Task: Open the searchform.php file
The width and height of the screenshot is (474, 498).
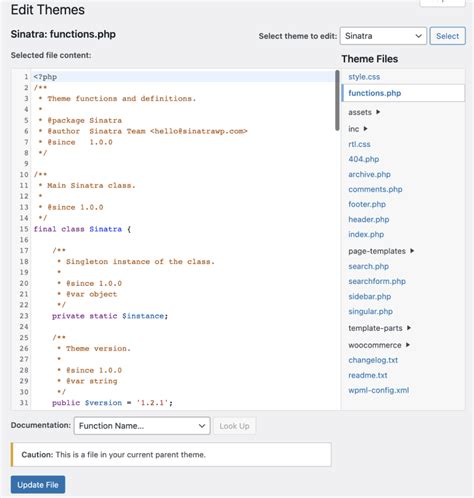Action: [377, 281]
